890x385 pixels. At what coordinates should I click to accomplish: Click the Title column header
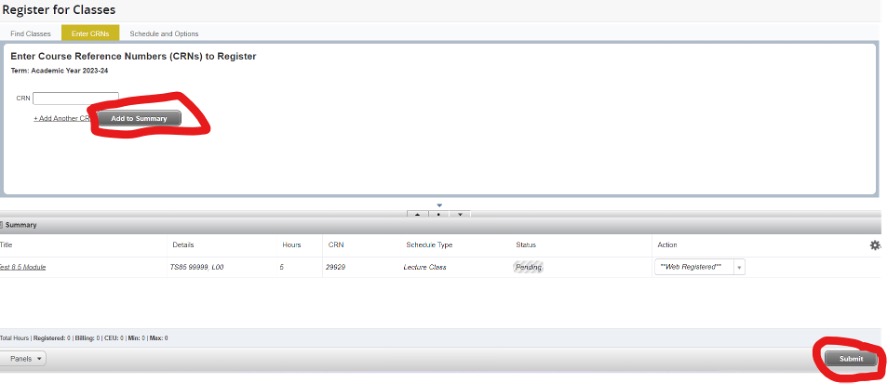click(6, 245)
